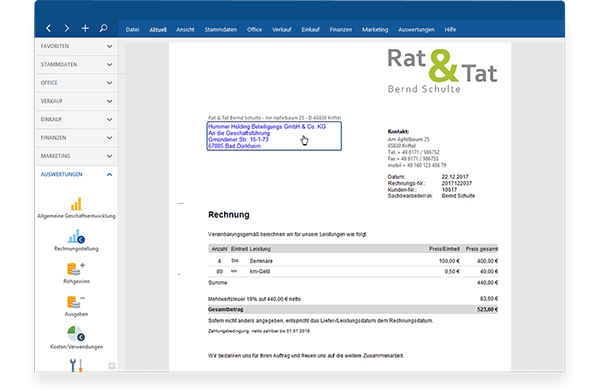This screenshot has height=392, width=600.
Task: Open the Aktuell menu
Action: pyautogui.click(x=158, y=29)
